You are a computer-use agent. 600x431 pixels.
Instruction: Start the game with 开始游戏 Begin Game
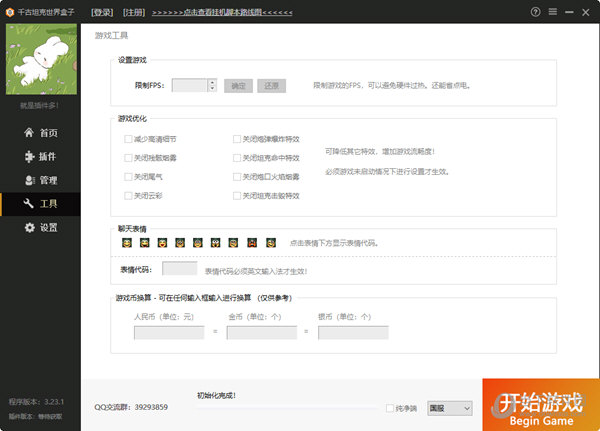[541, 405]
